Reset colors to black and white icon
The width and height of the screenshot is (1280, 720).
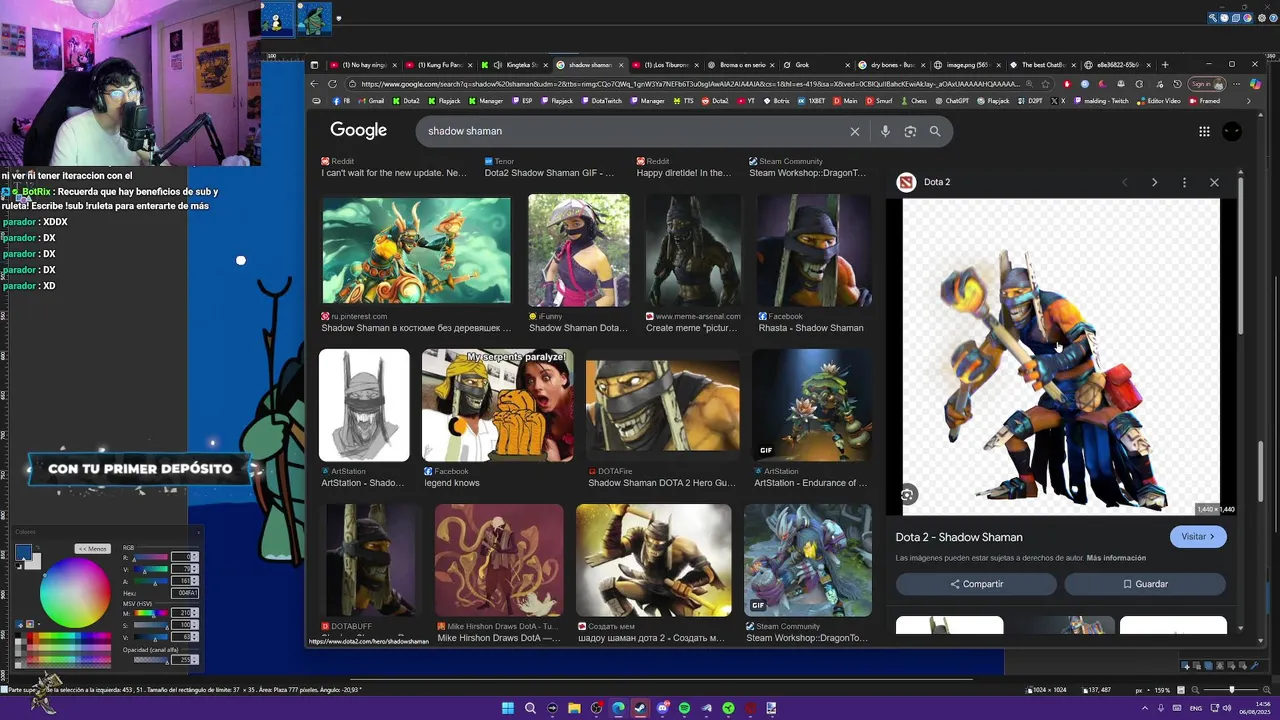click(18, 566)
